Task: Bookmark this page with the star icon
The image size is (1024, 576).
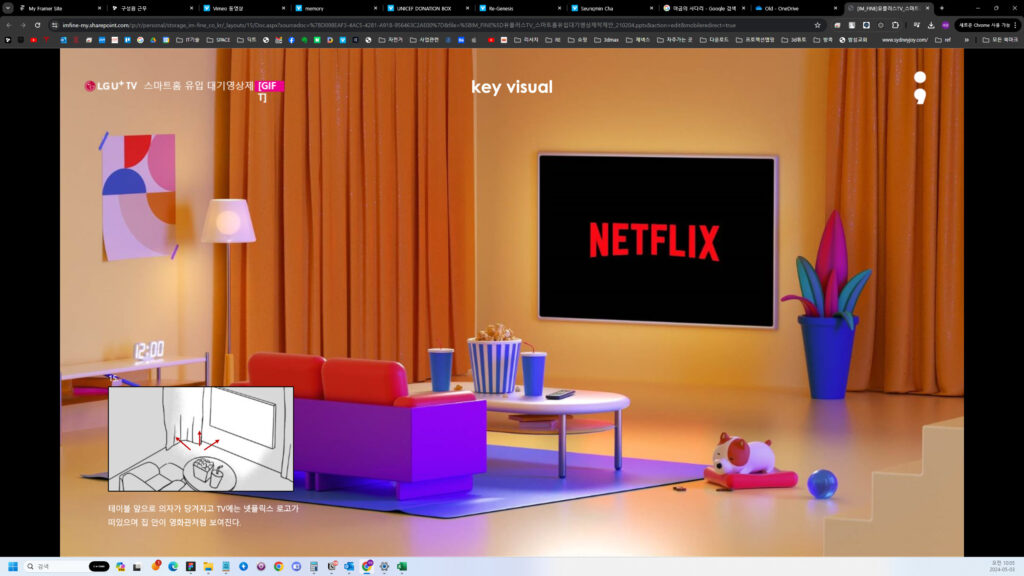Action: pos(817,25)
